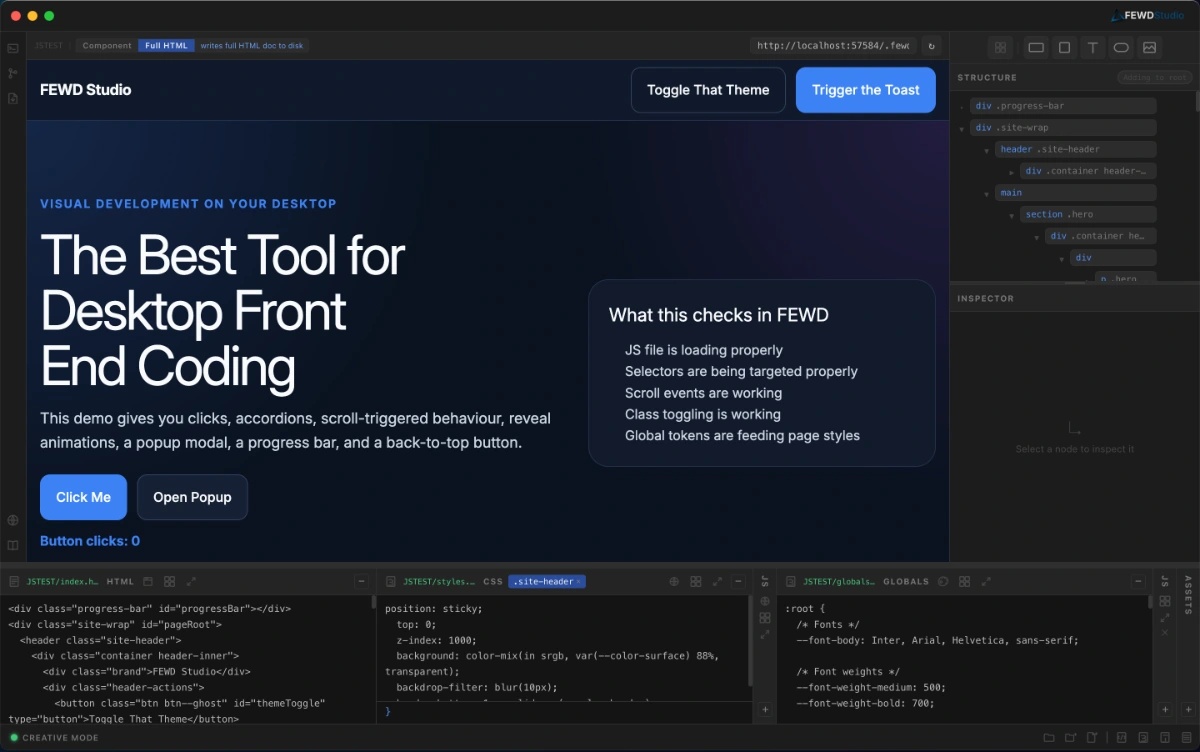Screen dimensions: 1200x752
Task: Click the main node in Structure
Action: 1075,192
